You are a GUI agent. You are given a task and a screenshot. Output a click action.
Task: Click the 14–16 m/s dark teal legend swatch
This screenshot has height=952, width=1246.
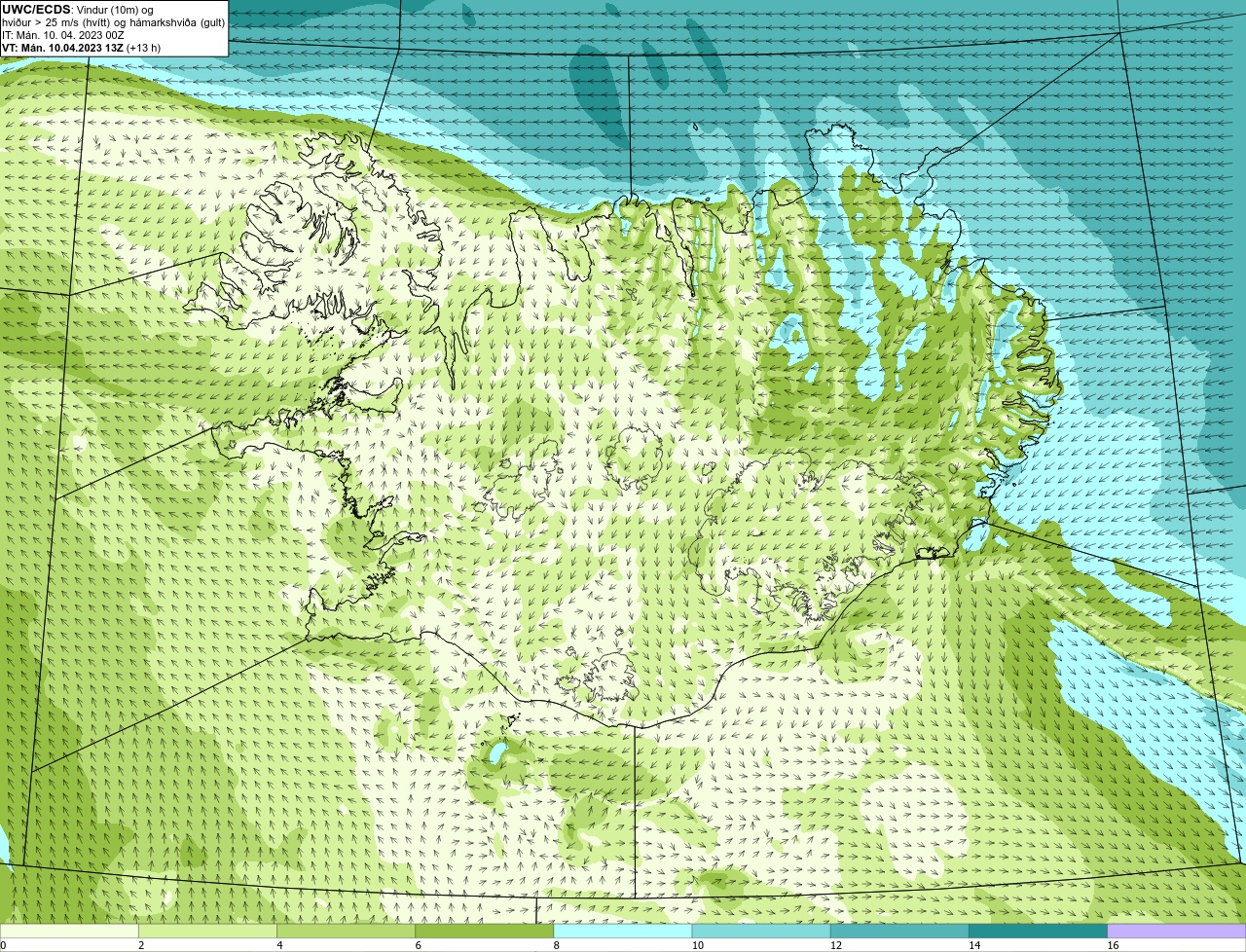coord(1039,932)
